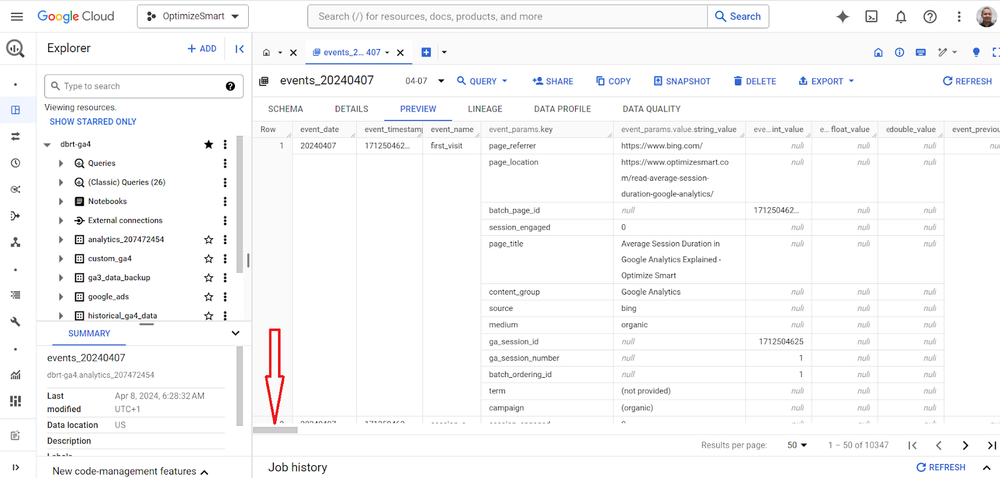Switch to the DATA PROFILE tab
Viewport: 1000px width, 478px height.
[562, 109]
